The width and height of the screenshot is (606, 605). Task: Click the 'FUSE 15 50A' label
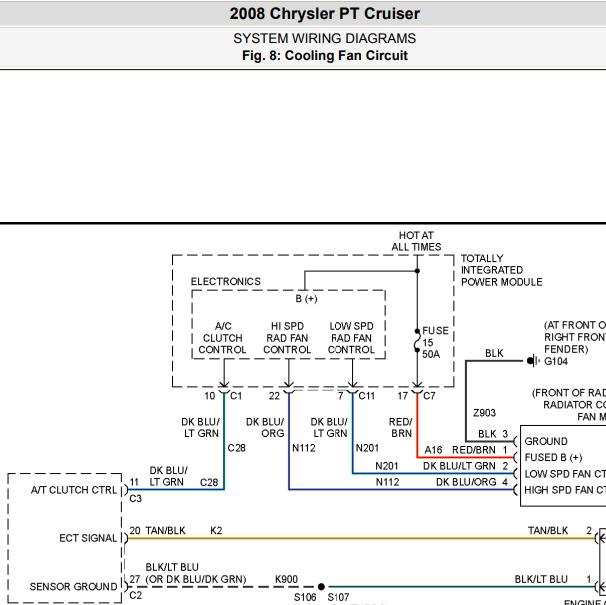pos(435,342)
